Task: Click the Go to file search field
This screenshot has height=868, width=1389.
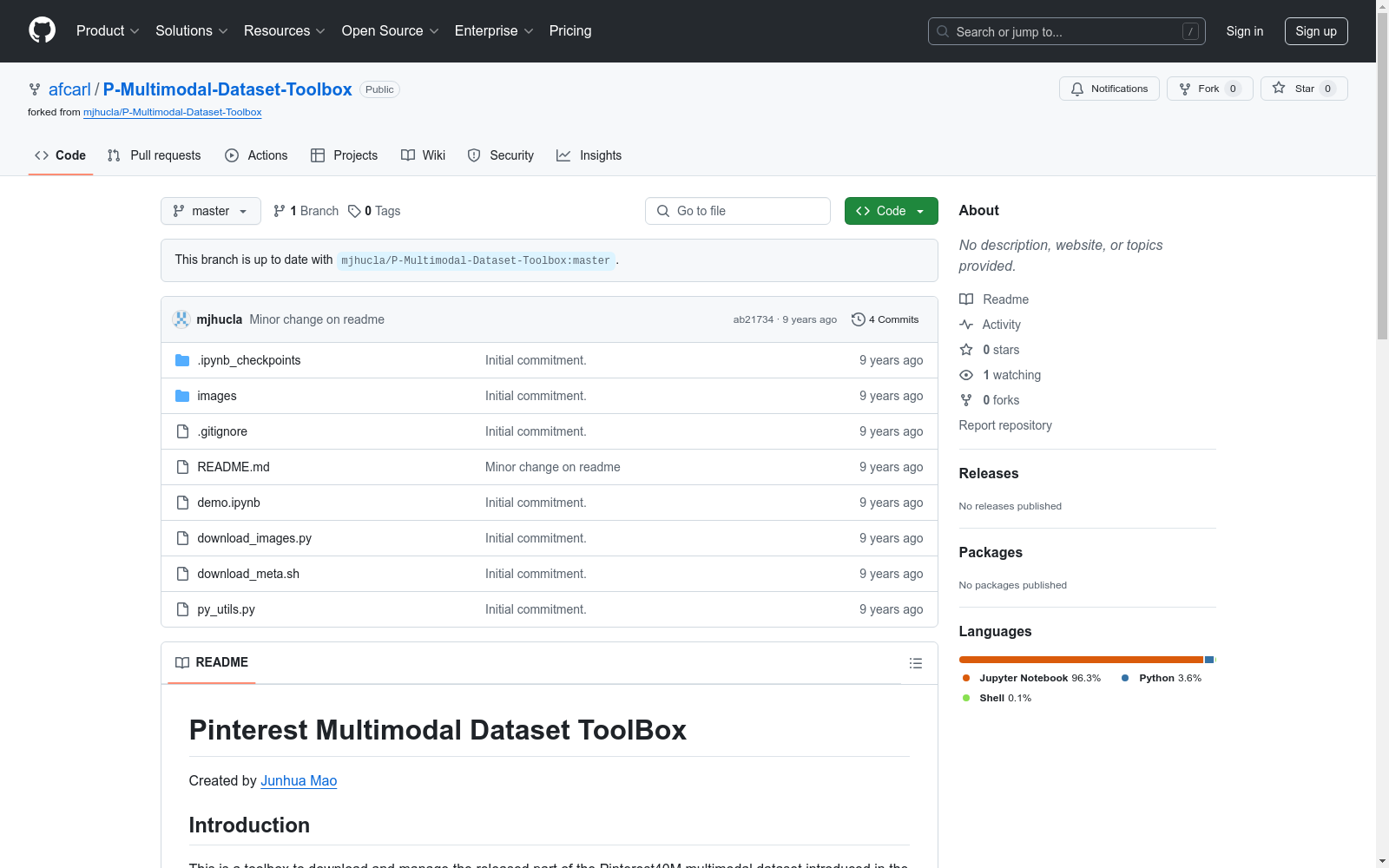Action: (738, 211)
